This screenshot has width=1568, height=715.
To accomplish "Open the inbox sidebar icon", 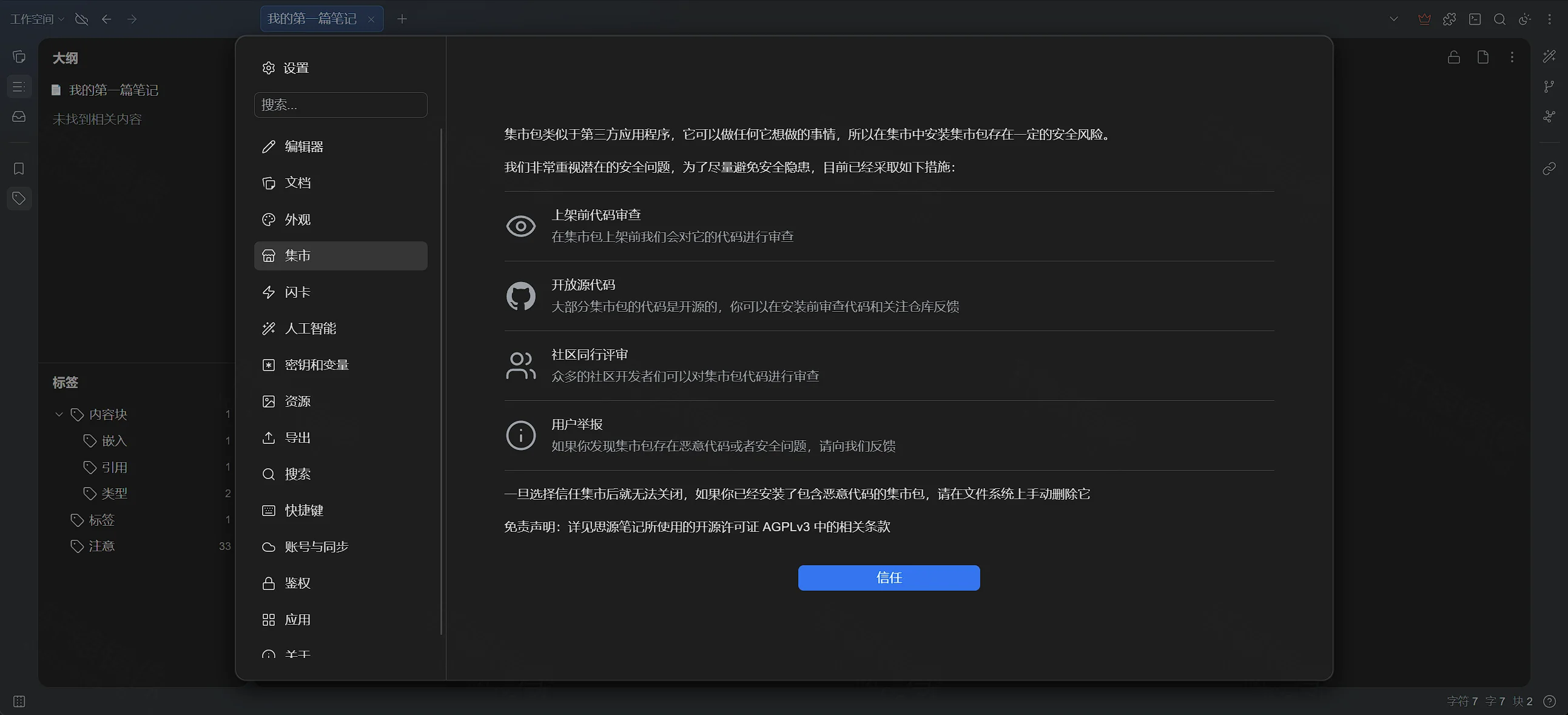I will pyautogui.click(x=19, y=116).
